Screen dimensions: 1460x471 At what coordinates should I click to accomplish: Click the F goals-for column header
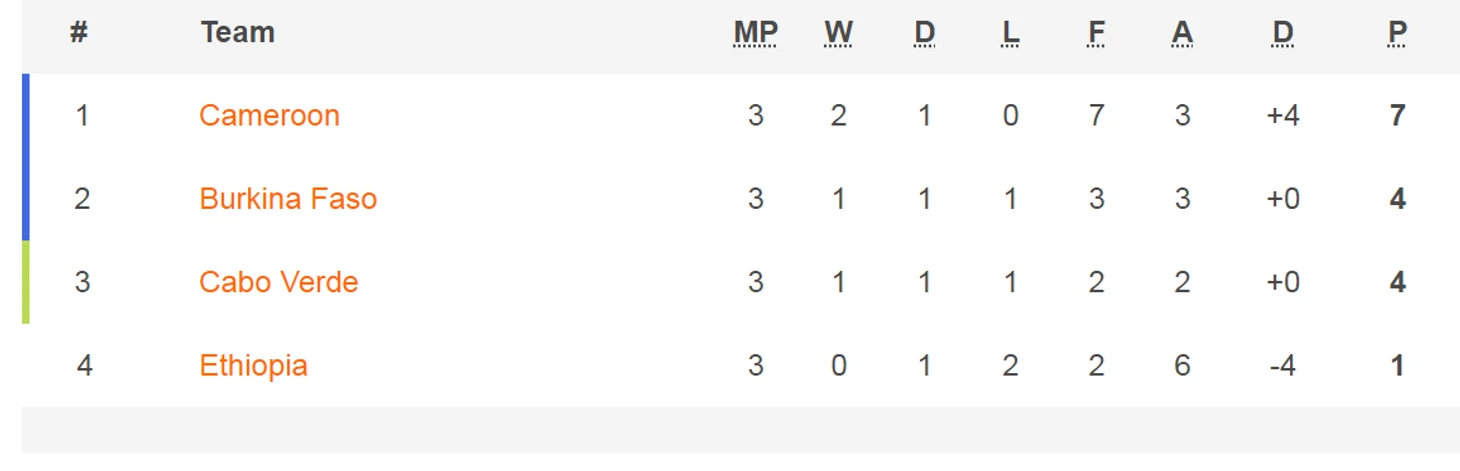click(x=1096, y=33)
